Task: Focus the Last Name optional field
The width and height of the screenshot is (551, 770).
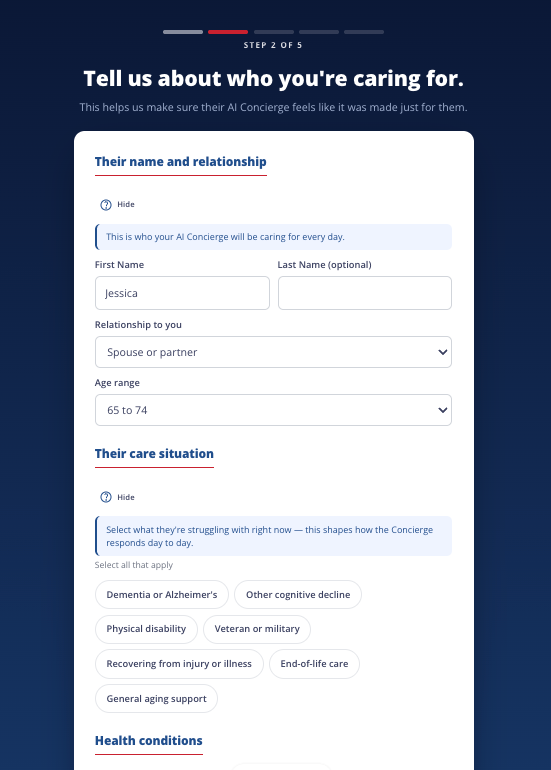Action: pos(365,293)
